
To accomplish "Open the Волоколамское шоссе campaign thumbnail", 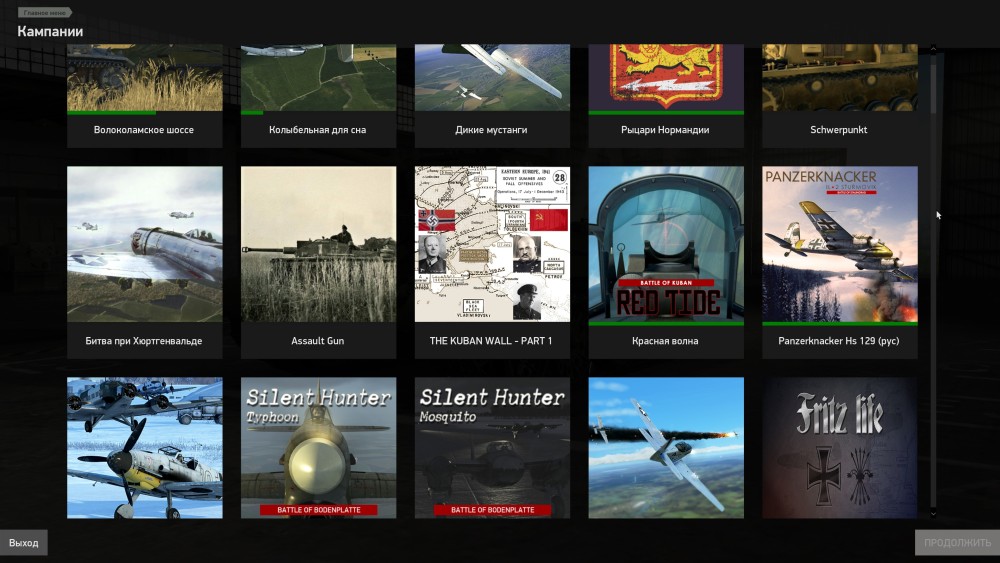I will tap(145, 77).
